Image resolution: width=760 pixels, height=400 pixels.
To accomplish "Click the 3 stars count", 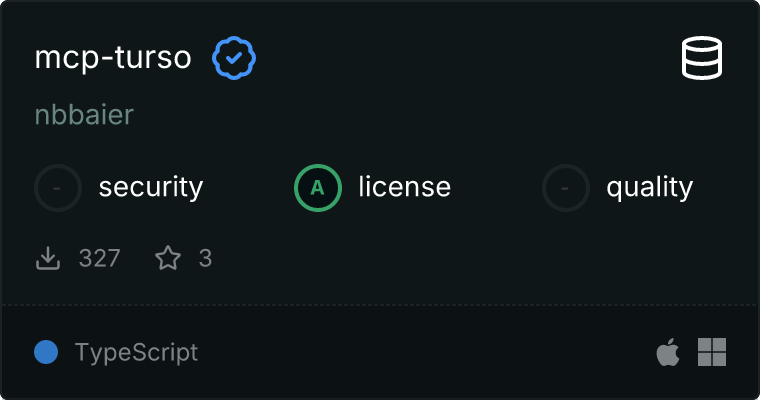I will click(205, 259).
